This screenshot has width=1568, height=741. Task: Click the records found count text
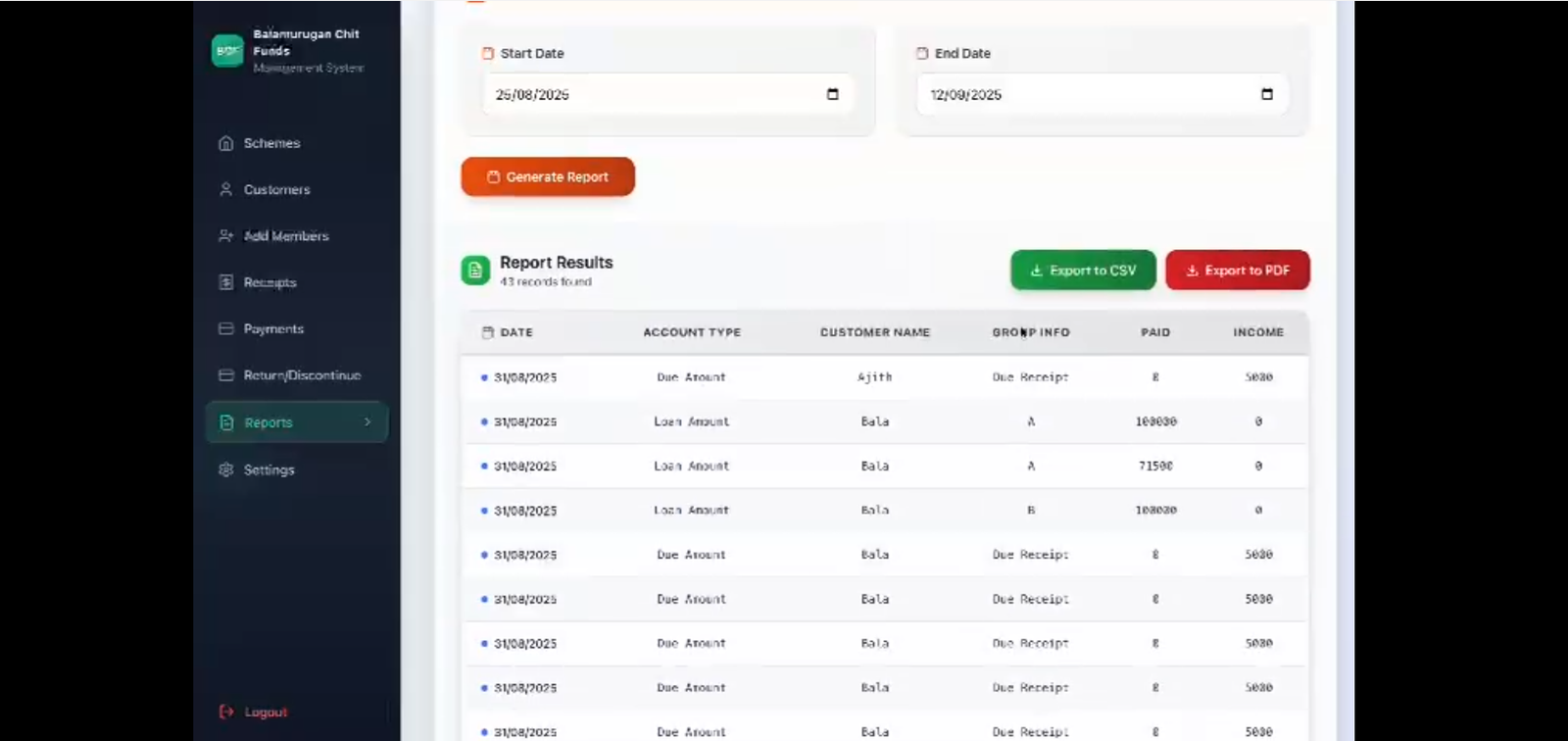[546, 282]
